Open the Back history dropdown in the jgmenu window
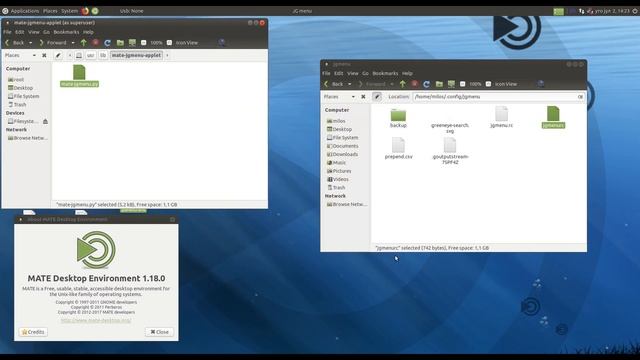The width and height of the screenshot is (640, 360). coord(349,84)
